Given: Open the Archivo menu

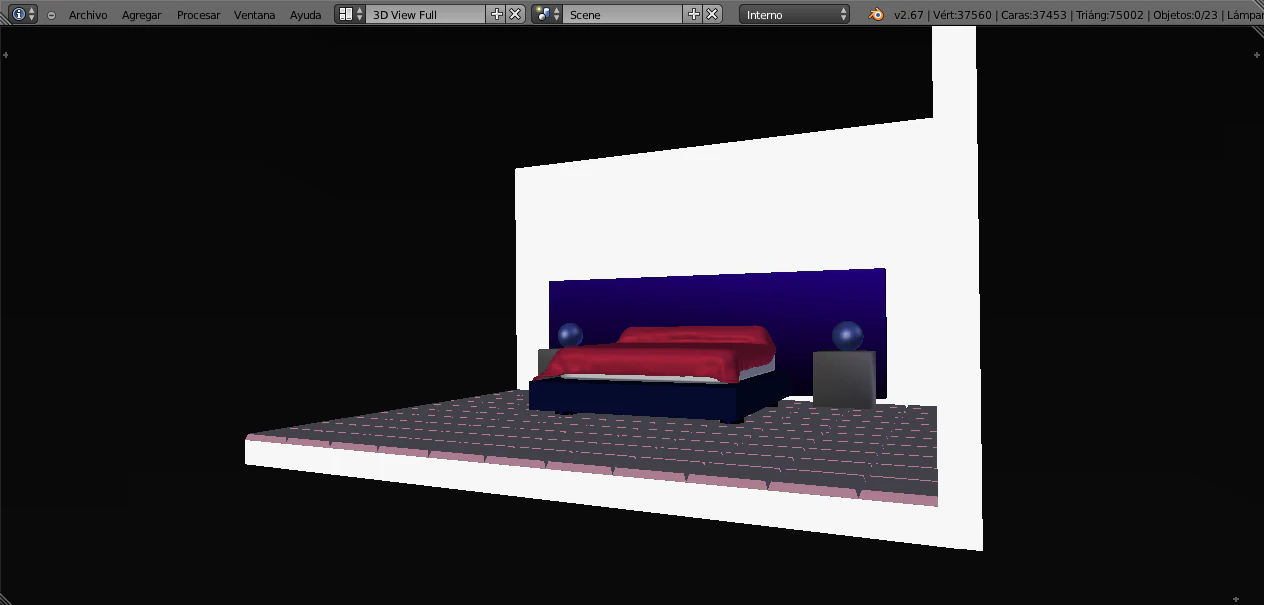Looking at the screenshot, I should [88, 15].
